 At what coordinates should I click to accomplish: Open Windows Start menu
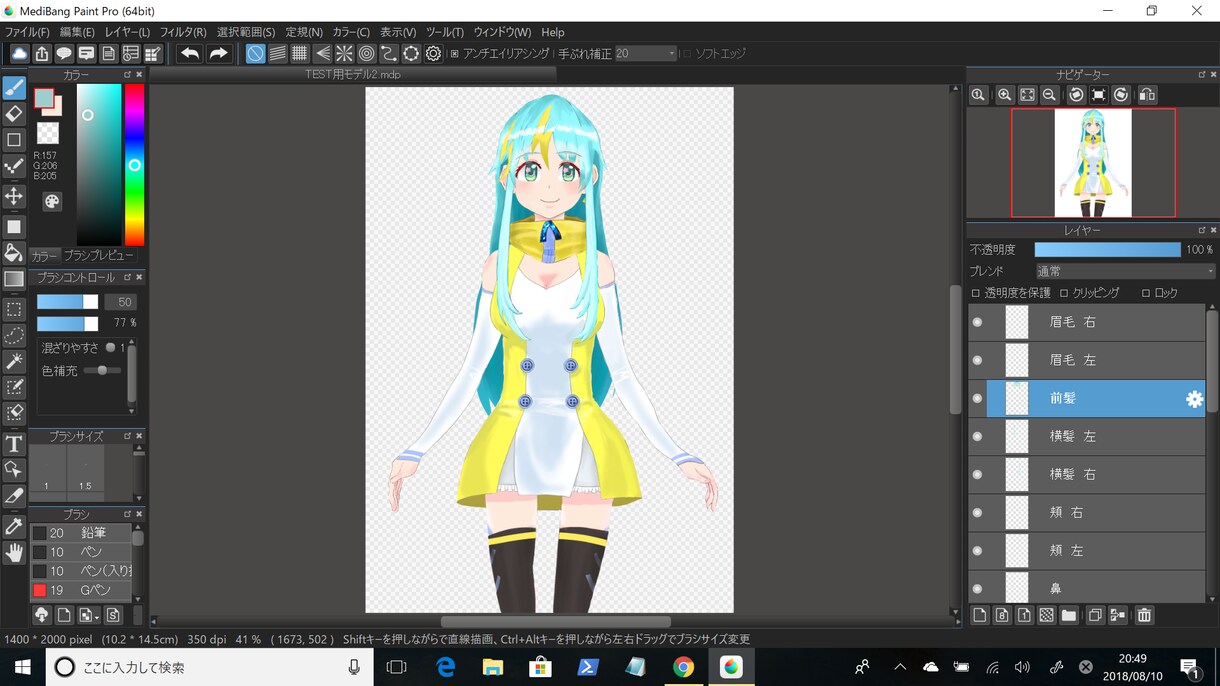click(x=22, y=667)
